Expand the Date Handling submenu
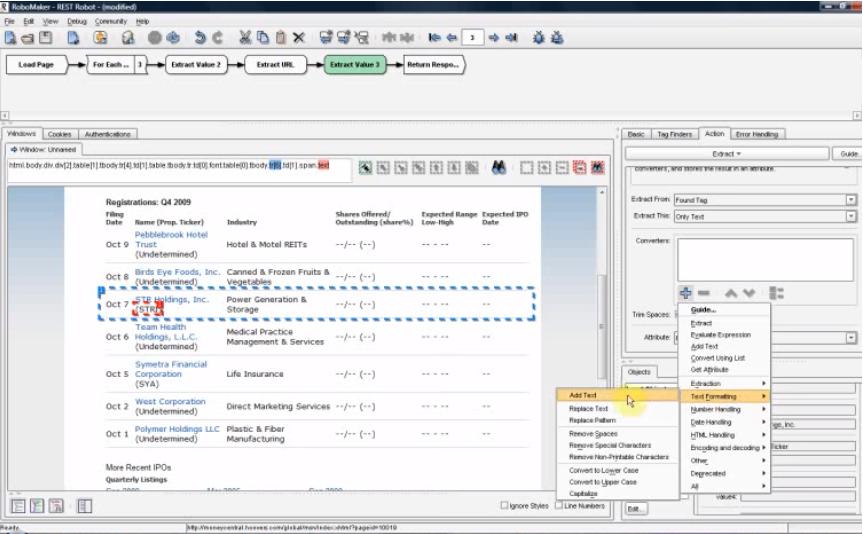 pos(725,422)
